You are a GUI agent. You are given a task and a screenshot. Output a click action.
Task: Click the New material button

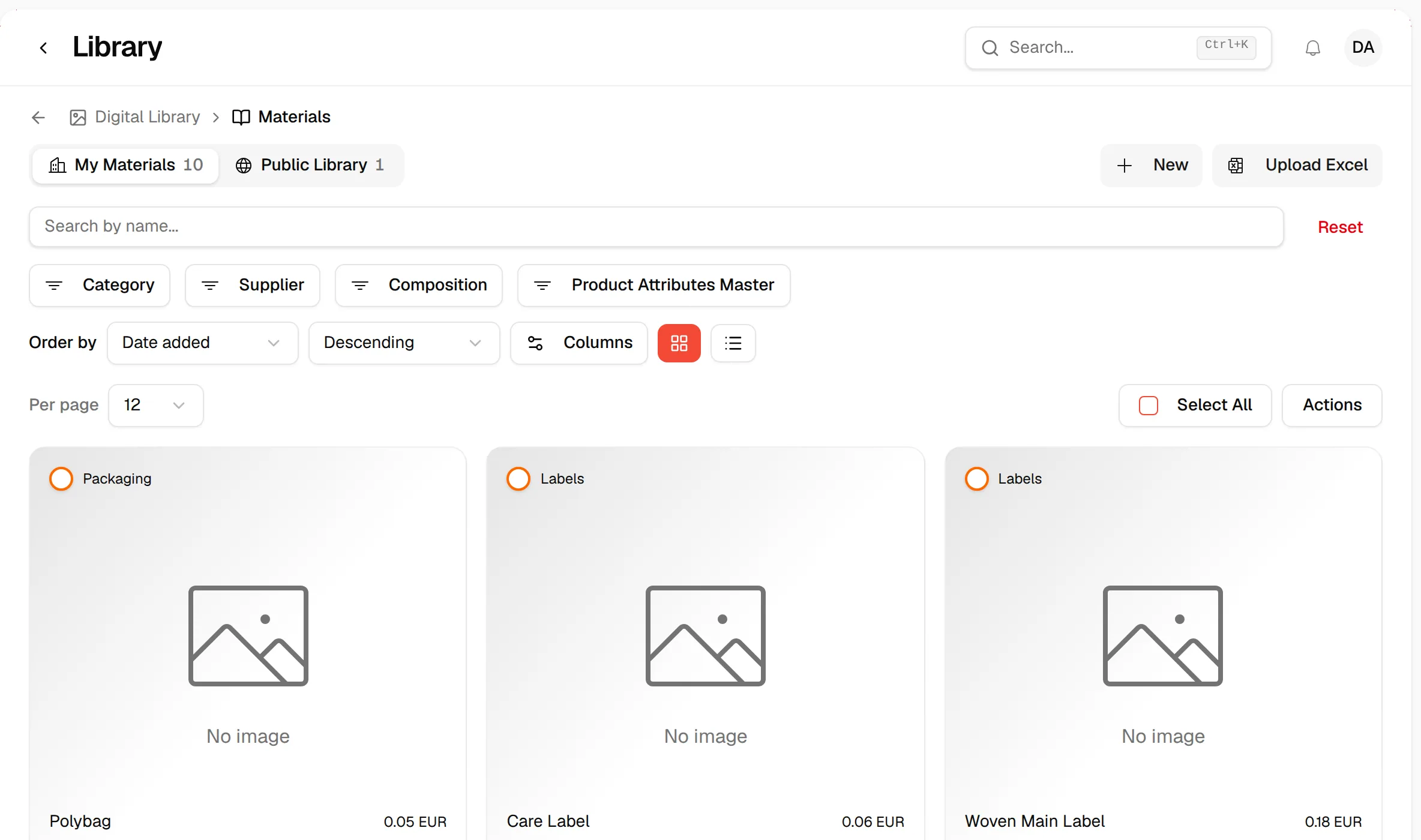point(1152,166)
